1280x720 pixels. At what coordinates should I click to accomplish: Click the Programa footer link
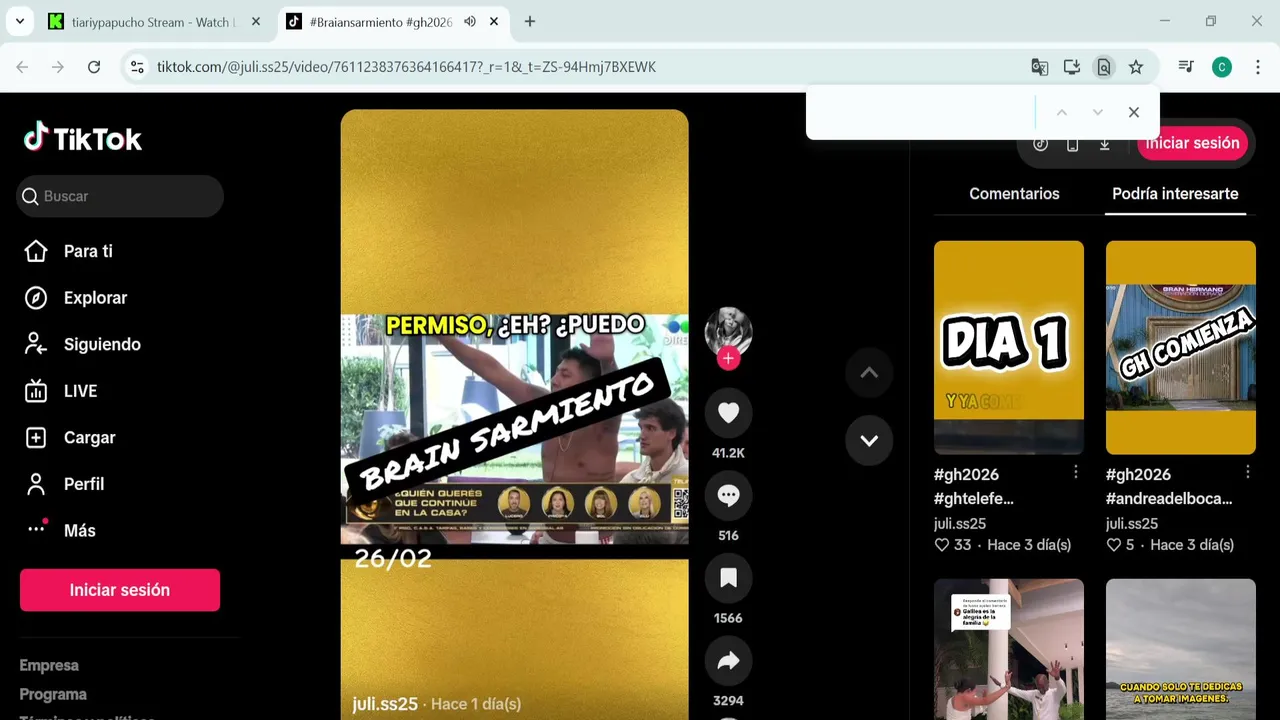53,694
